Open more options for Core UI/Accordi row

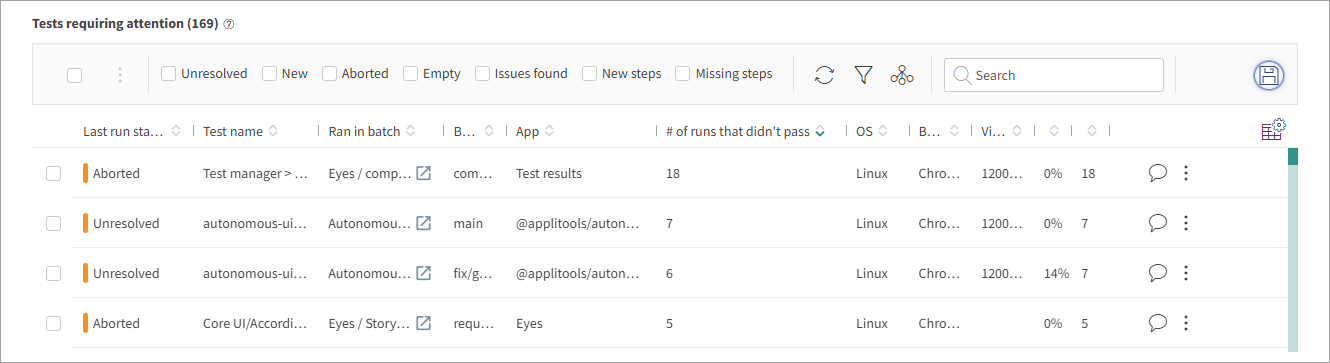tap(1186, 323)
